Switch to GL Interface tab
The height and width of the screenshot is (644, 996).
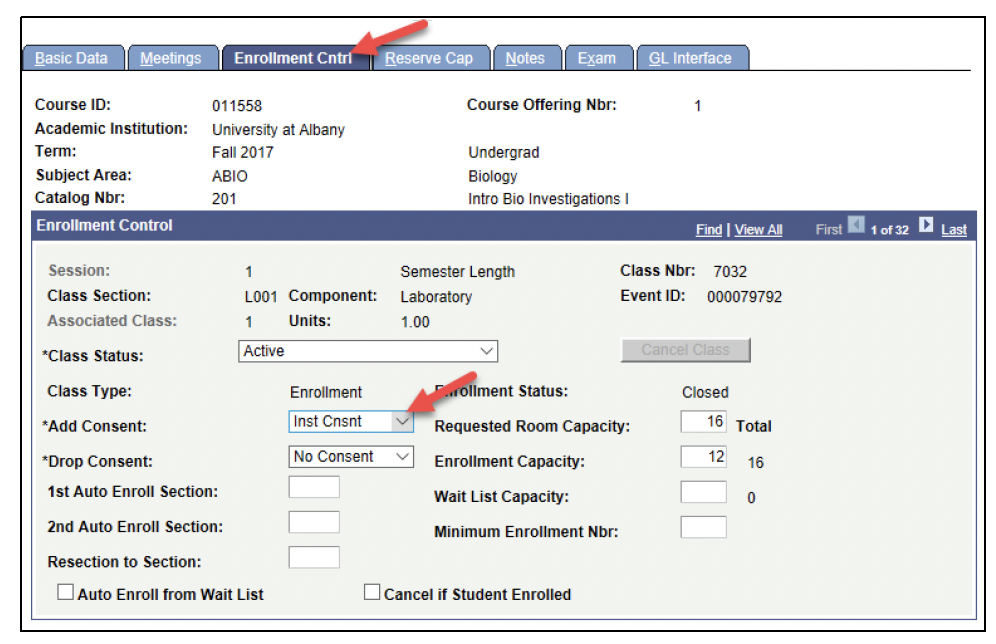691,58
